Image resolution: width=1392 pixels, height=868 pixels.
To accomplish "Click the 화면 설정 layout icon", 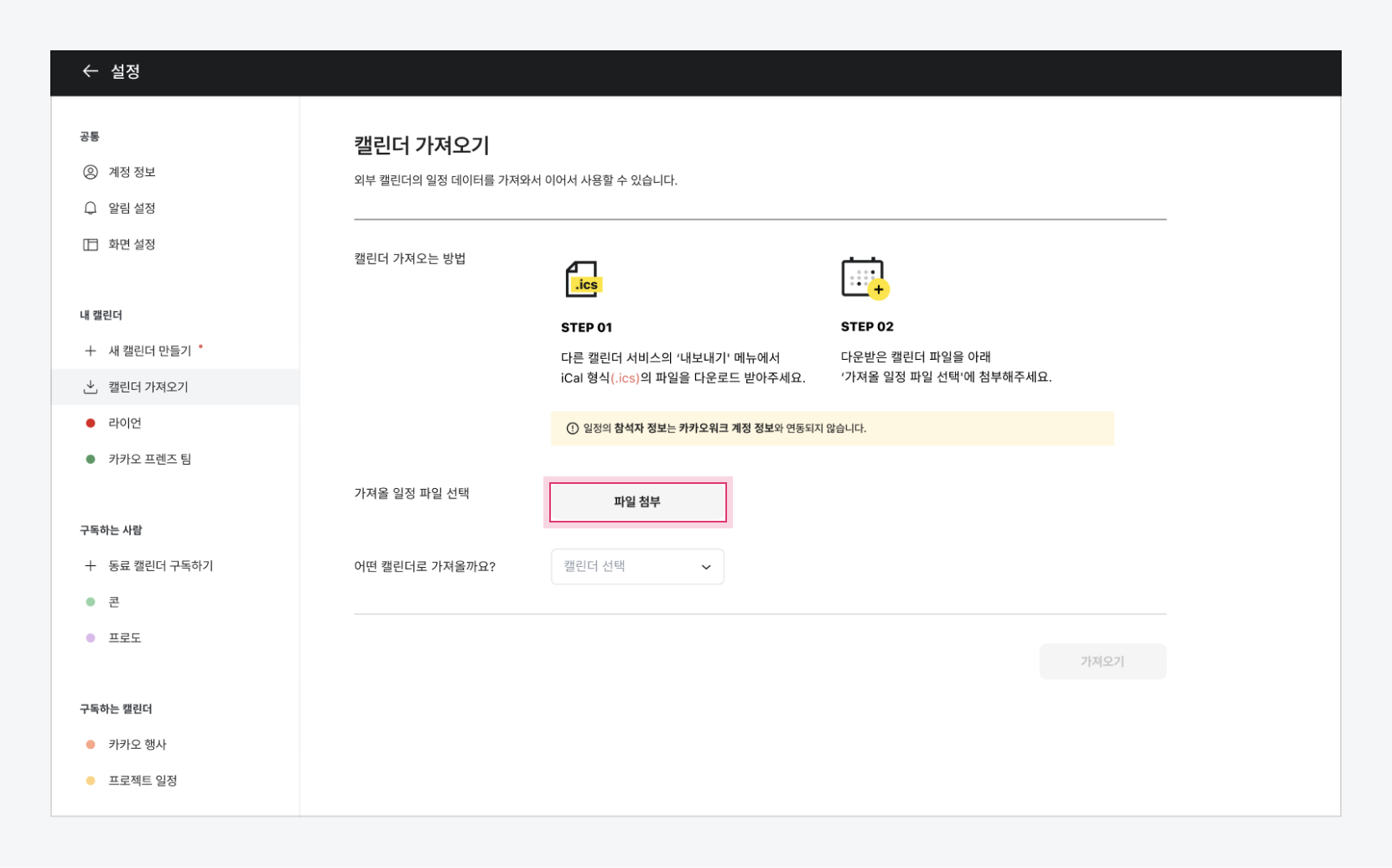I will coord(91,245).
